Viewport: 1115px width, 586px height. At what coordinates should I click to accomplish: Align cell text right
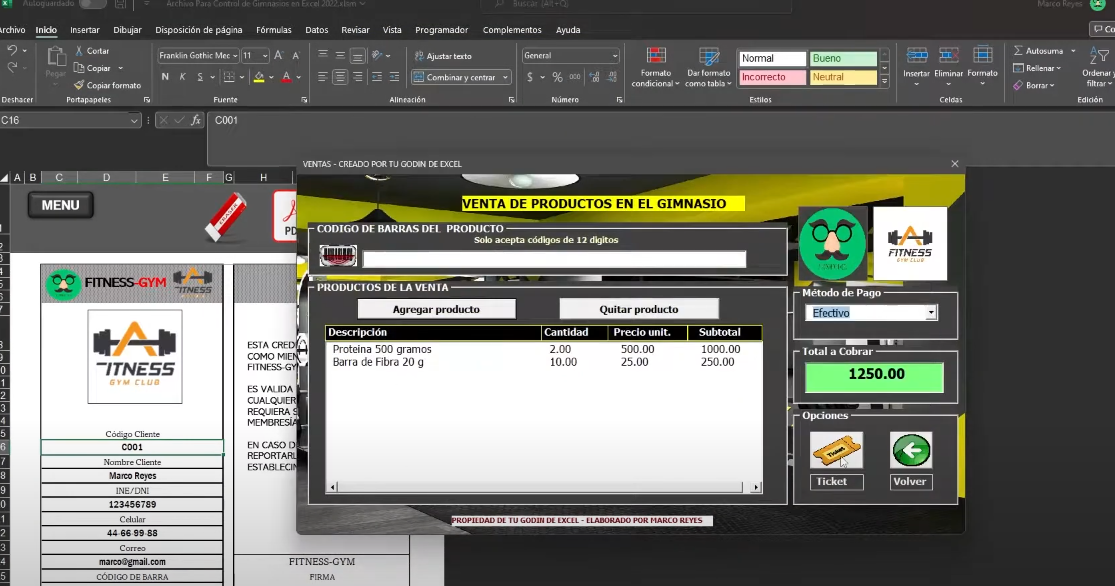coord(358,77)
